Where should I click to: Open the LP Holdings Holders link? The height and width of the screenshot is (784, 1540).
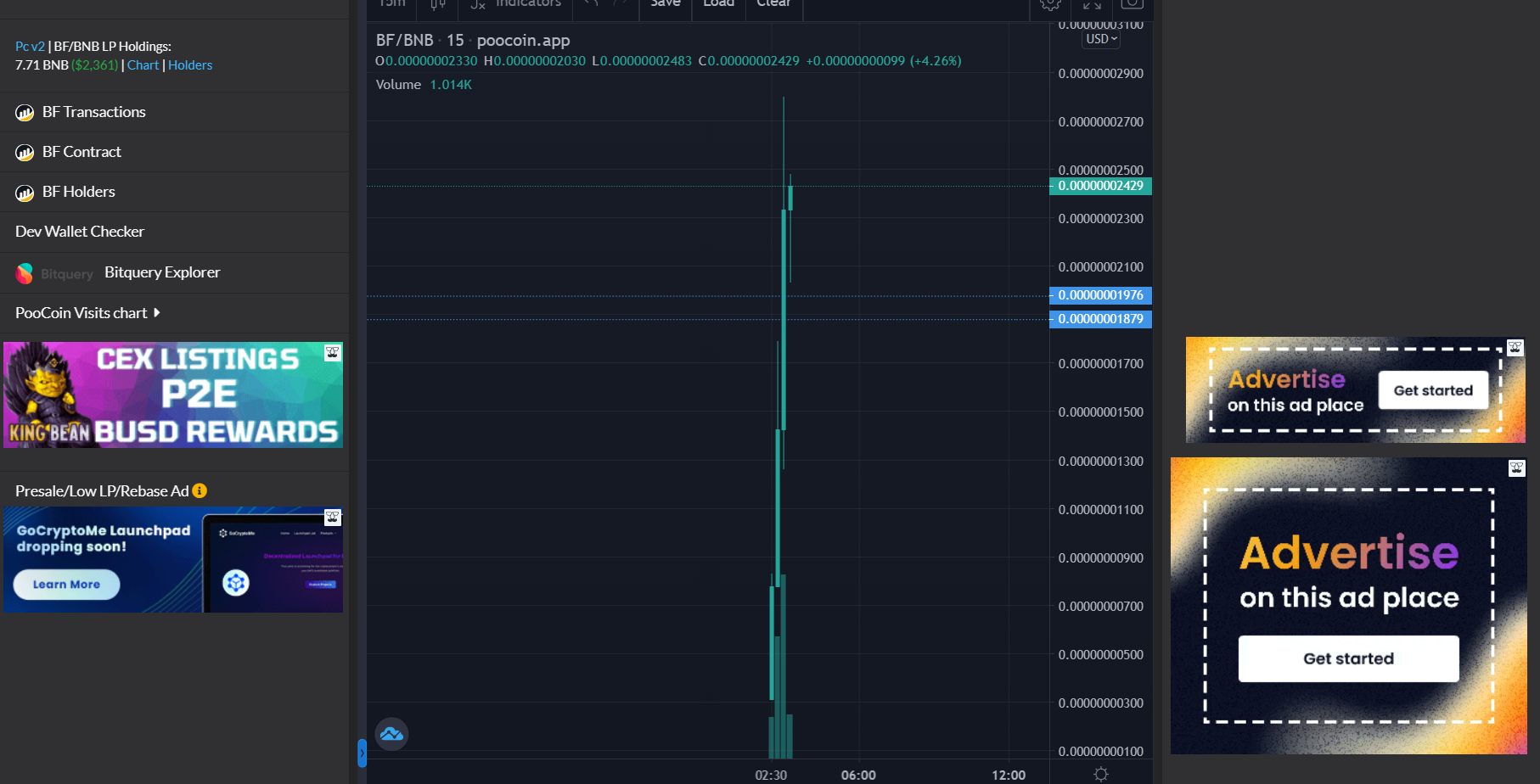click(190, 65)
